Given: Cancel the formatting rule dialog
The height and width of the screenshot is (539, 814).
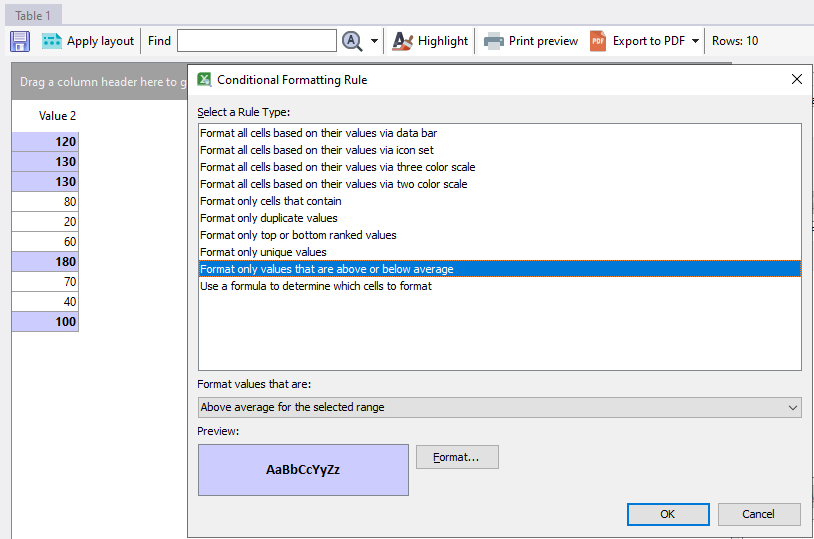Looking at the screenshot, I should click(x=759, y=514).
